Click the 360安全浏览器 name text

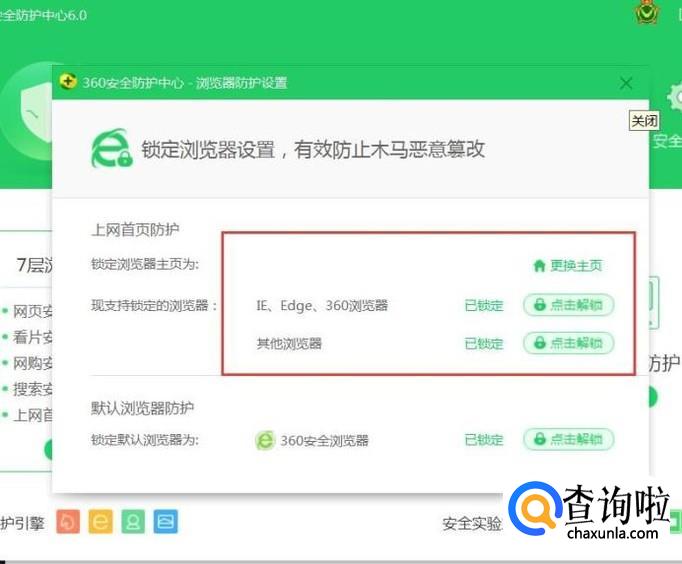324,441
